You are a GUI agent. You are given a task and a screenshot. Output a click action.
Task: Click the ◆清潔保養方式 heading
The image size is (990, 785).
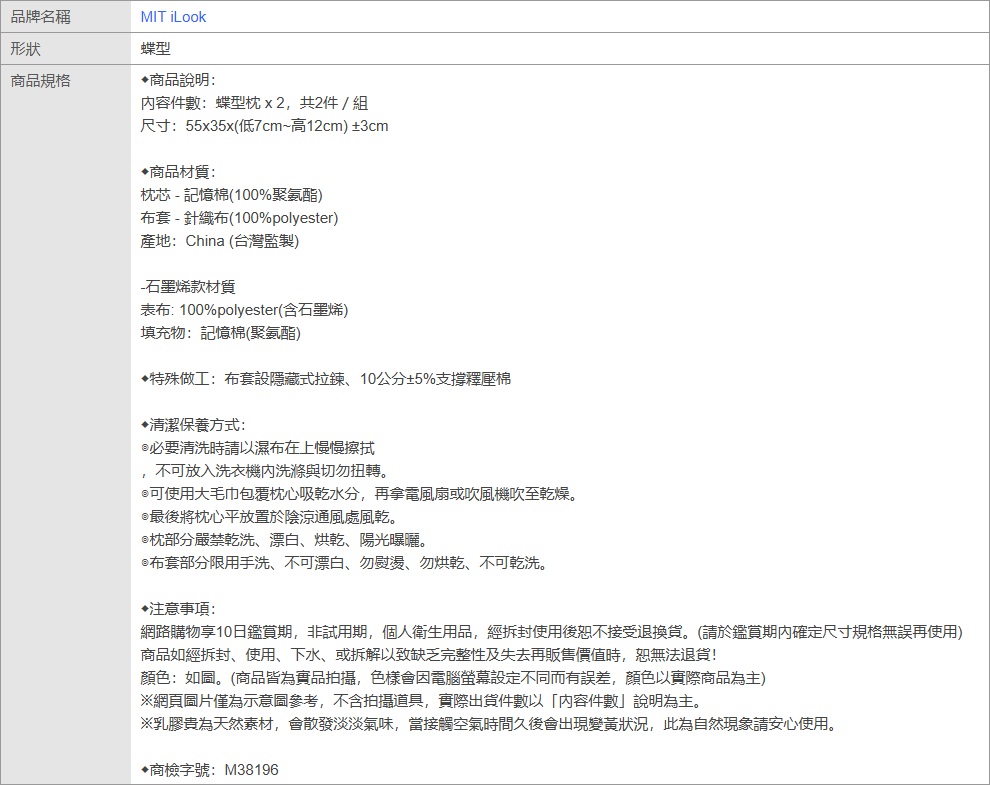point(193,425)
